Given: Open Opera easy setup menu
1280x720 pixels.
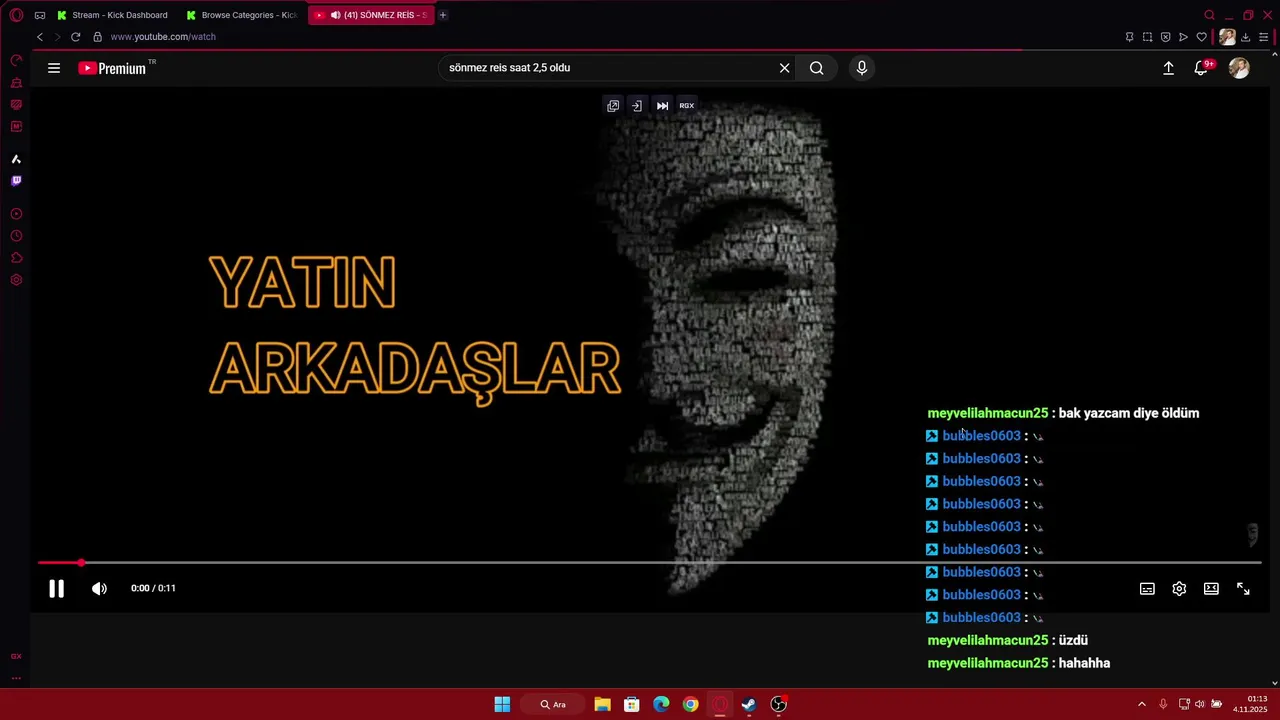Looking at the screenshot, I should pyautogui.click(x=1264, y=37).
